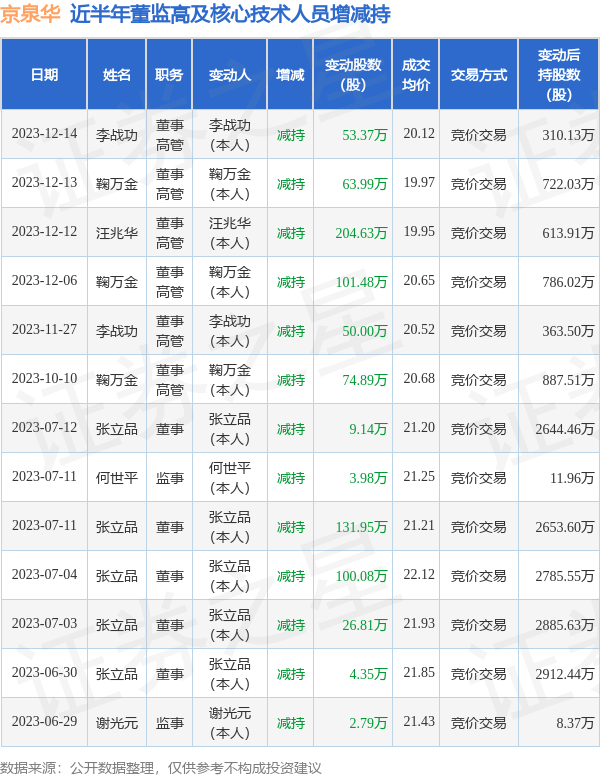600x777 pixels.
Task: Click the holdings value 887.51万
Action: point(568,380)
